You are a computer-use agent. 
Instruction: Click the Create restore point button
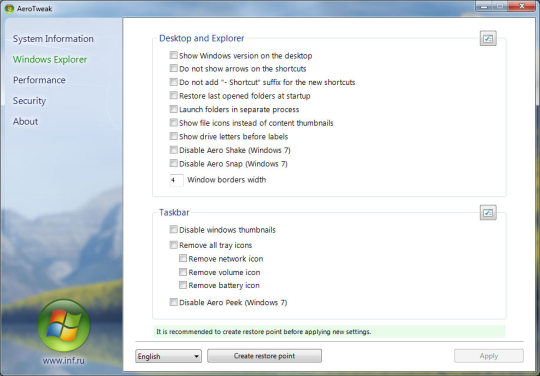pos(264,356)
